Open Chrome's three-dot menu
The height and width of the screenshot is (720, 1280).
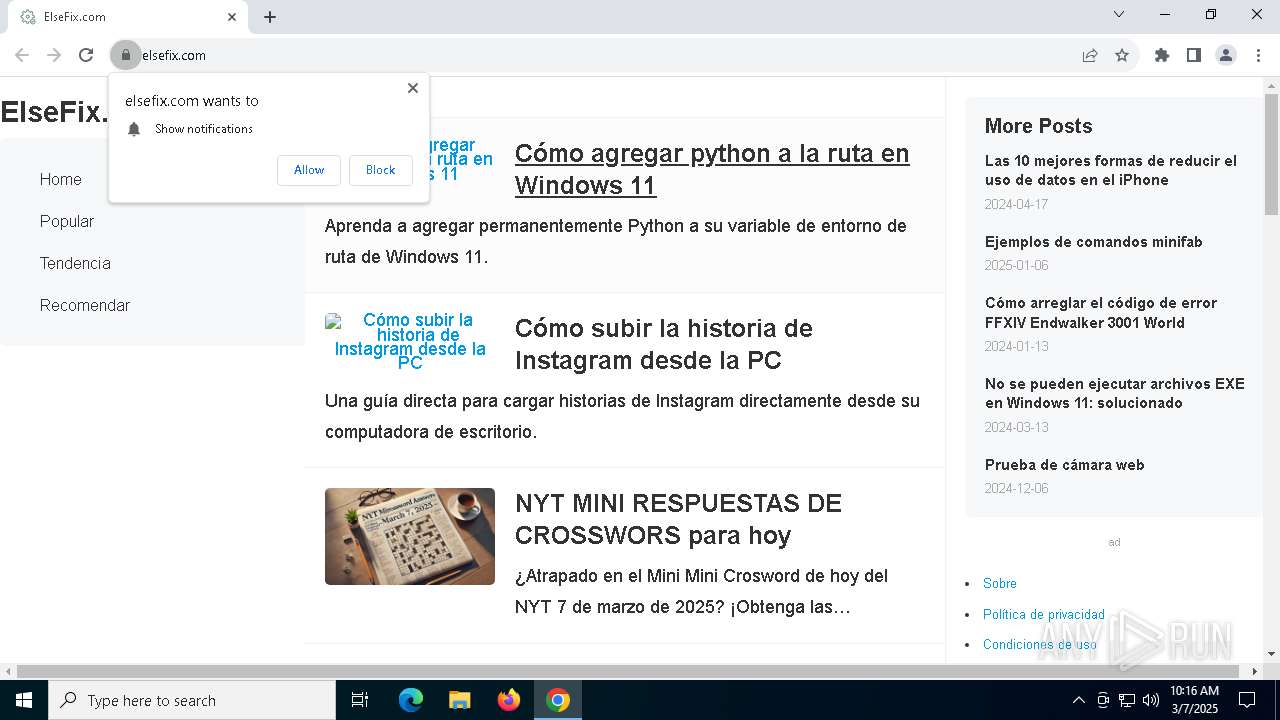tap(1258, 55)
